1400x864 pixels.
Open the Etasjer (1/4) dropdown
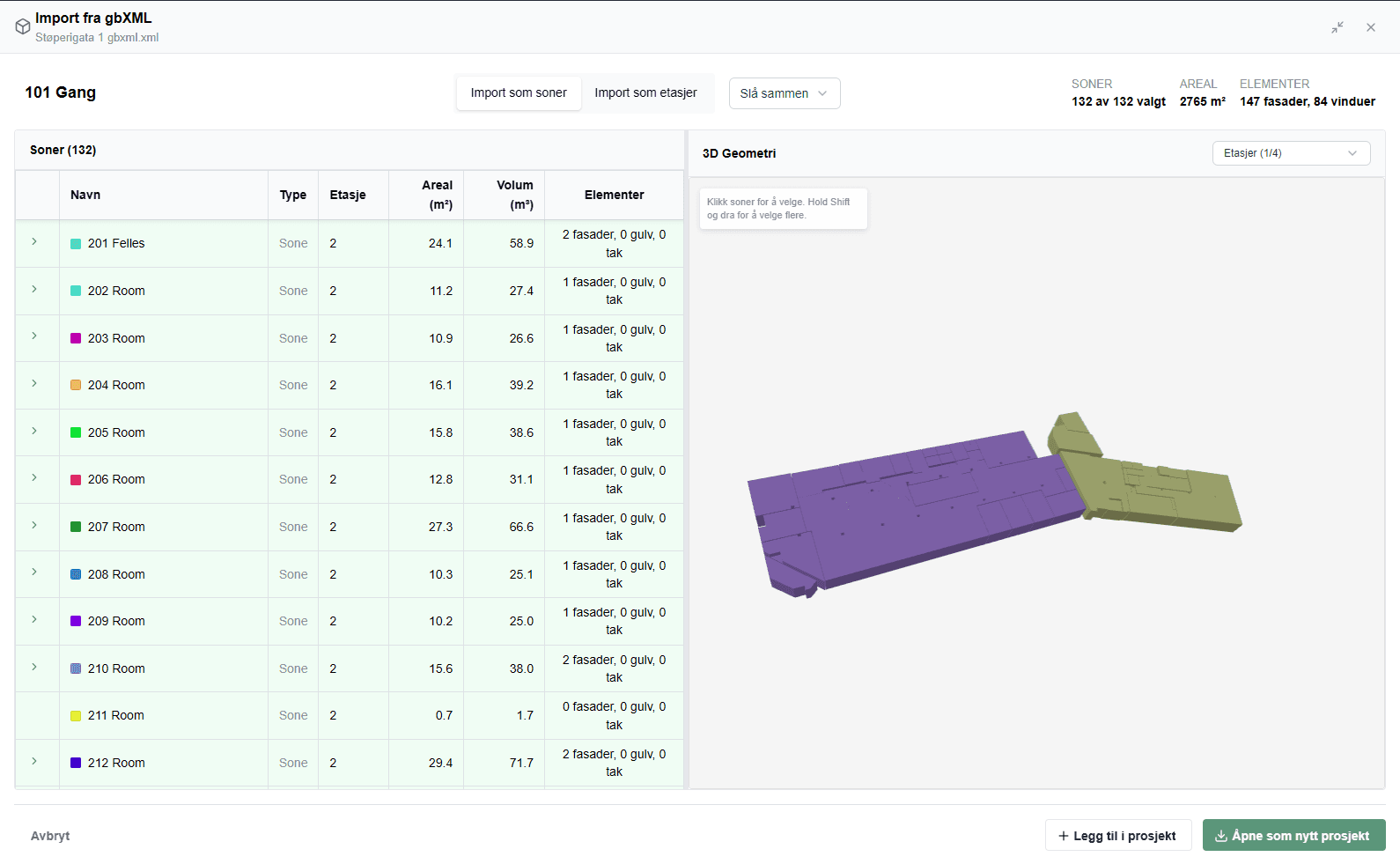tap(1291, 153)
